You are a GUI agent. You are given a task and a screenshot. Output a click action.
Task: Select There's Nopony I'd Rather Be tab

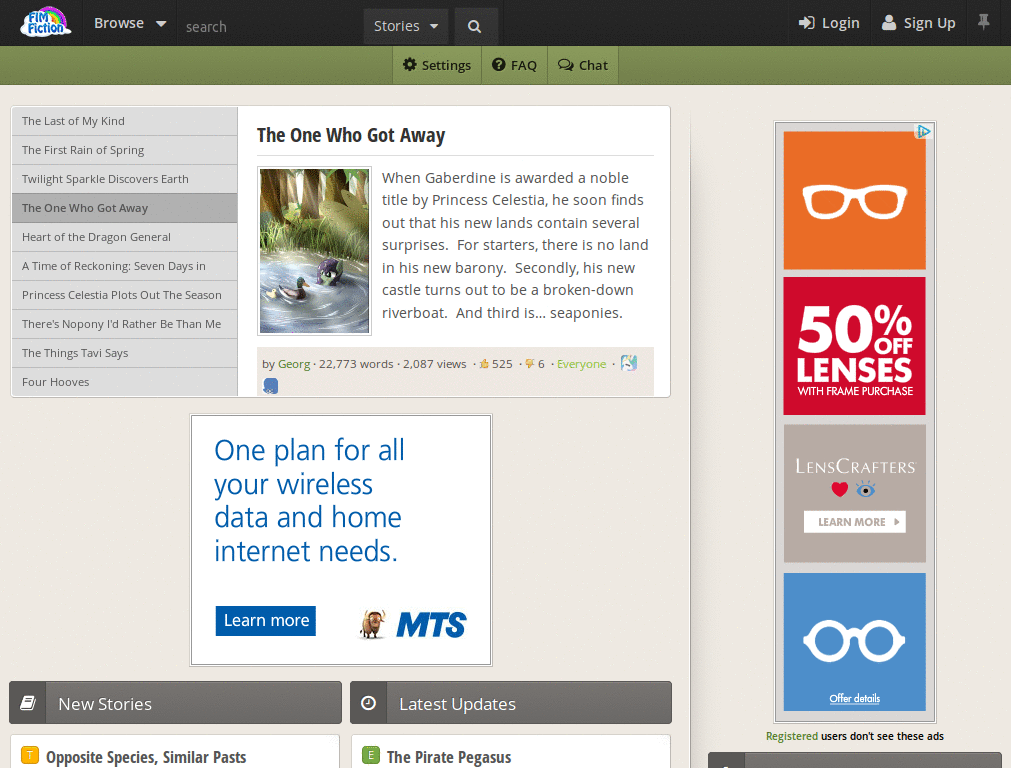(125, 324)
